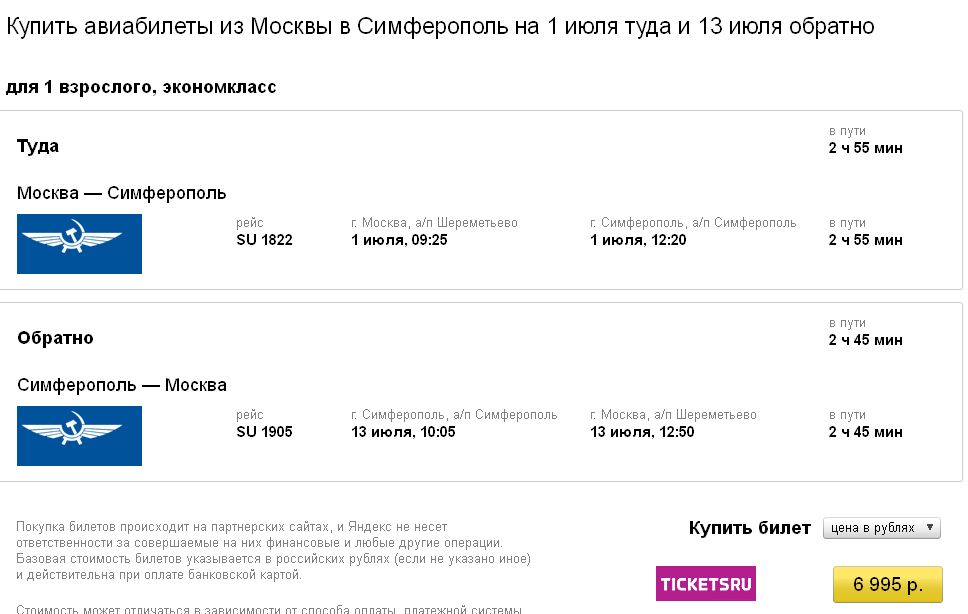Click the "Купить билет" label

click(x=749, y=528)
